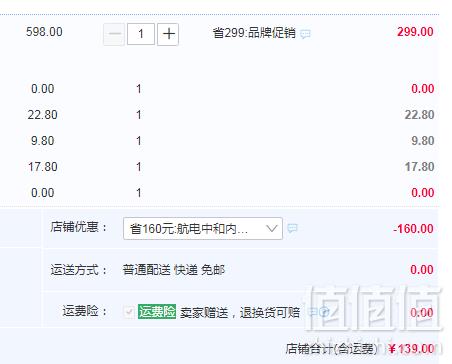The image size is (452, 364).
Task: Select the unit price 9.80 in the left column
Action: (x=43, y=141)
